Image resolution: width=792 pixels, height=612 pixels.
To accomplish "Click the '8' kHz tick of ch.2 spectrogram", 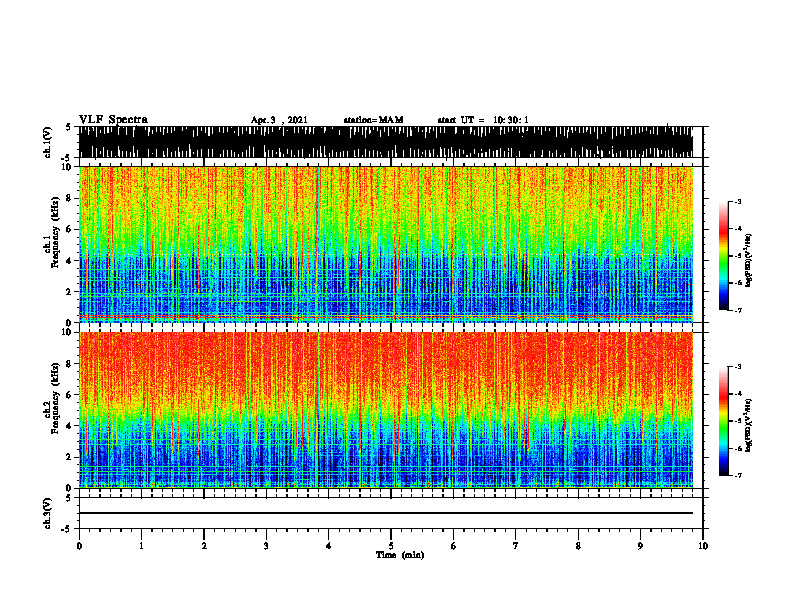I will (x=69, y=364).
